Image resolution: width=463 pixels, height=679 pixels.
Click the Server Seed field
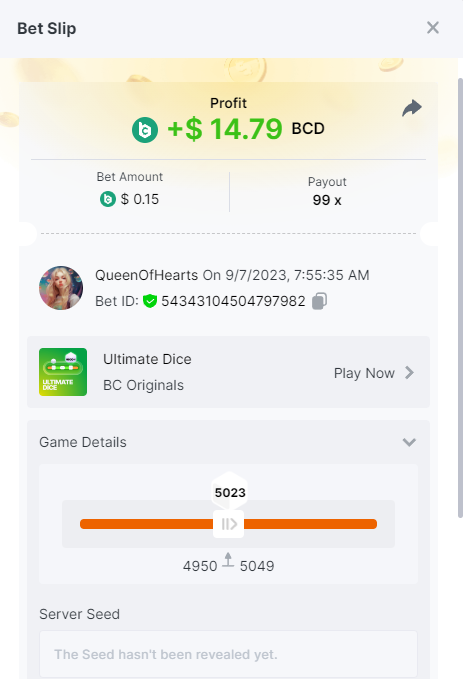228,654
